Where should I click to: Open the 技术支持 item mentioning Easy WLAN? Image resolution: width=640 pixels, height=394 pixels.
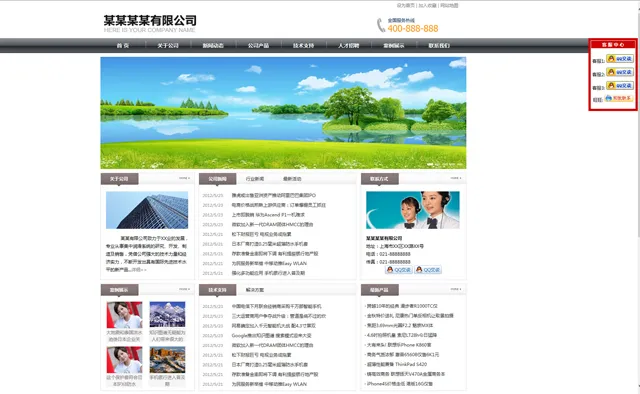tap(269, 384)
